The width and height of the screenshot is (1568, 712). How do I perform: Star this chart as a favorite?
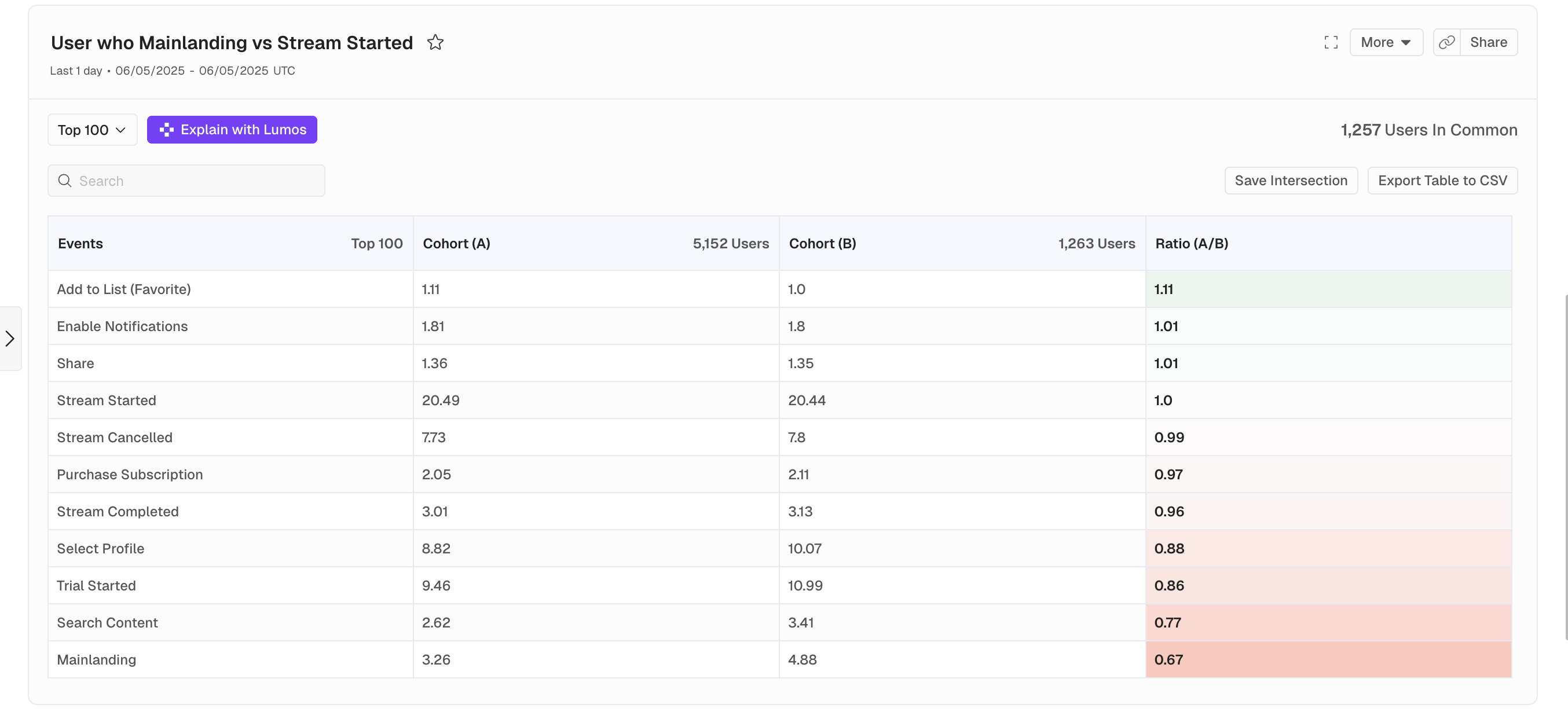click(x=435, y=43)
